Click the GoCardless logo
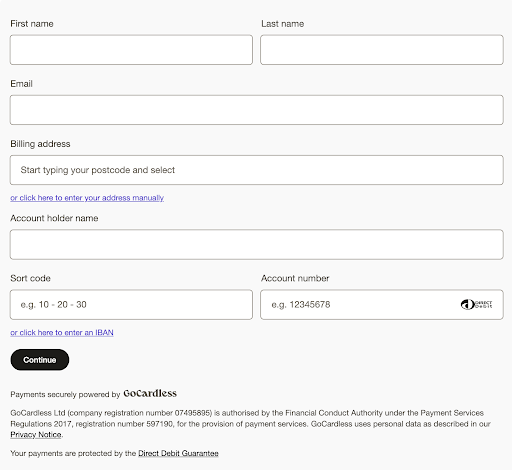Image resolution: width=512 pixels, height=470 pixels. click(x=150, y=393)
